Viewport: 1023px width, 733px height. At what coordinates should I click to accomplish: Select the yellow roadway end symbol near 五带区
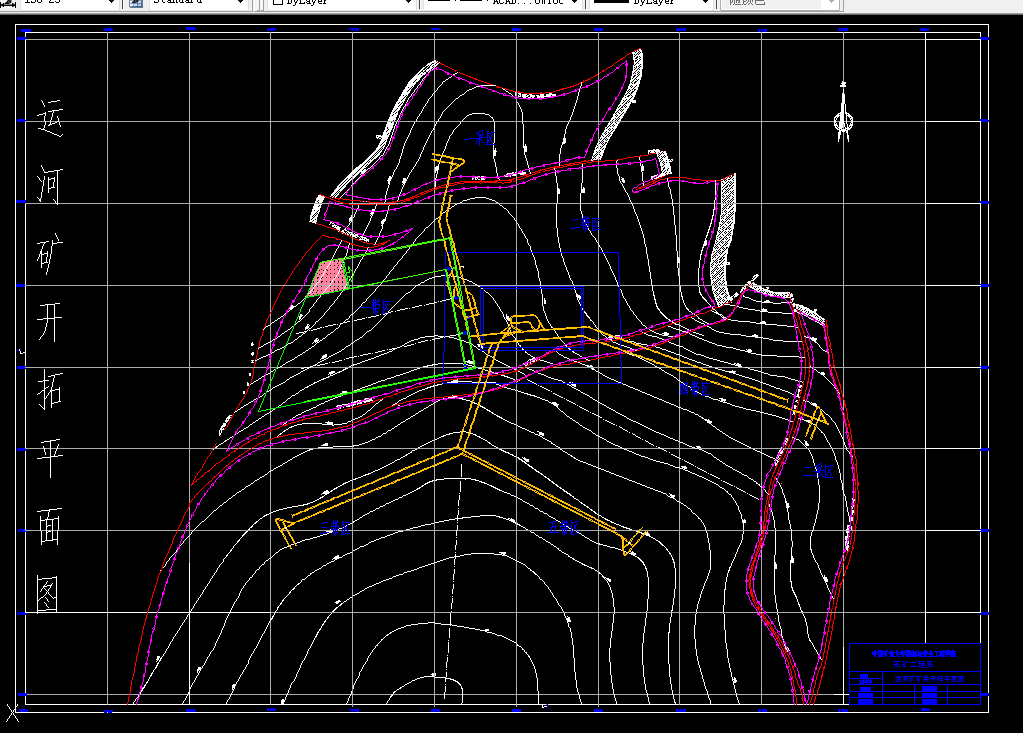point(633,542)
